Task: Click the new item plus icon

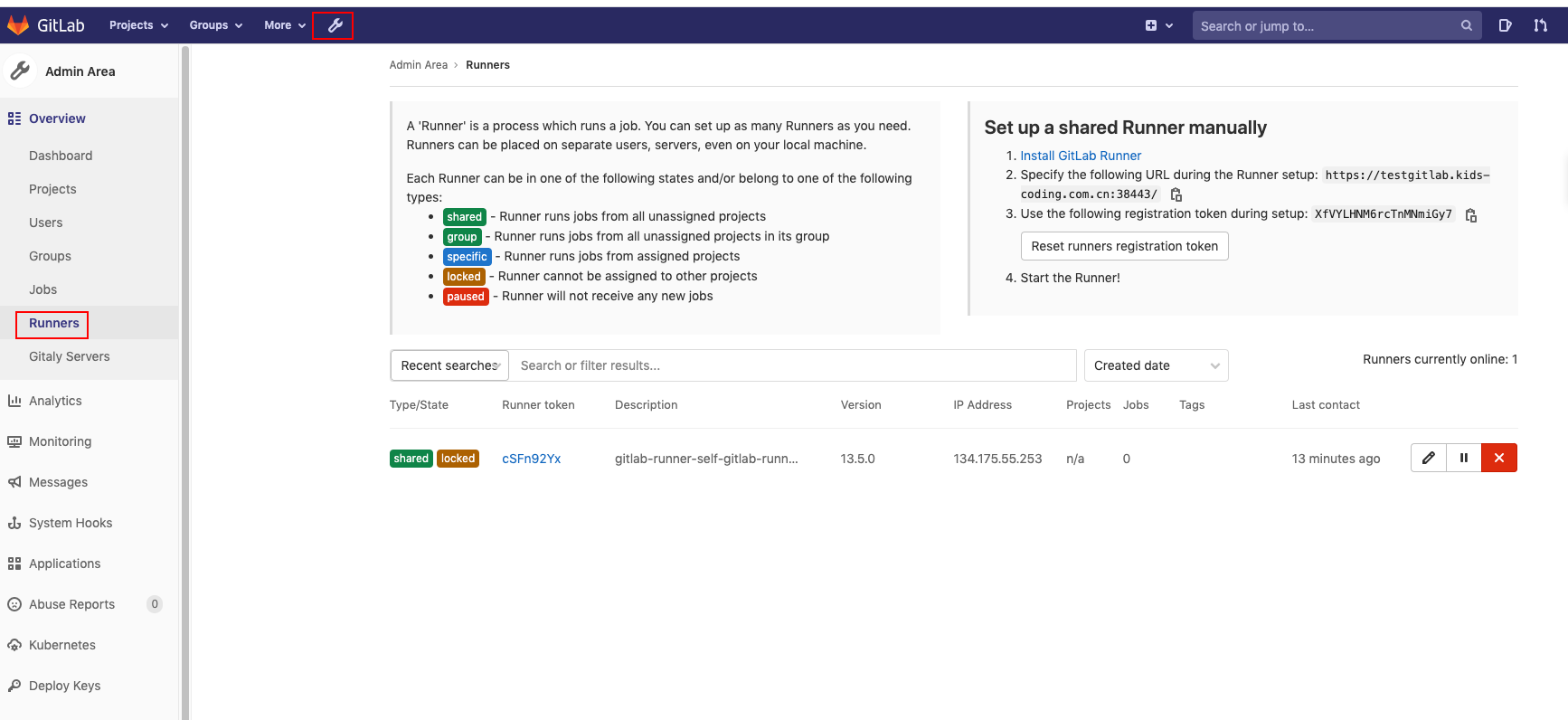Action: coord(1151,25)
